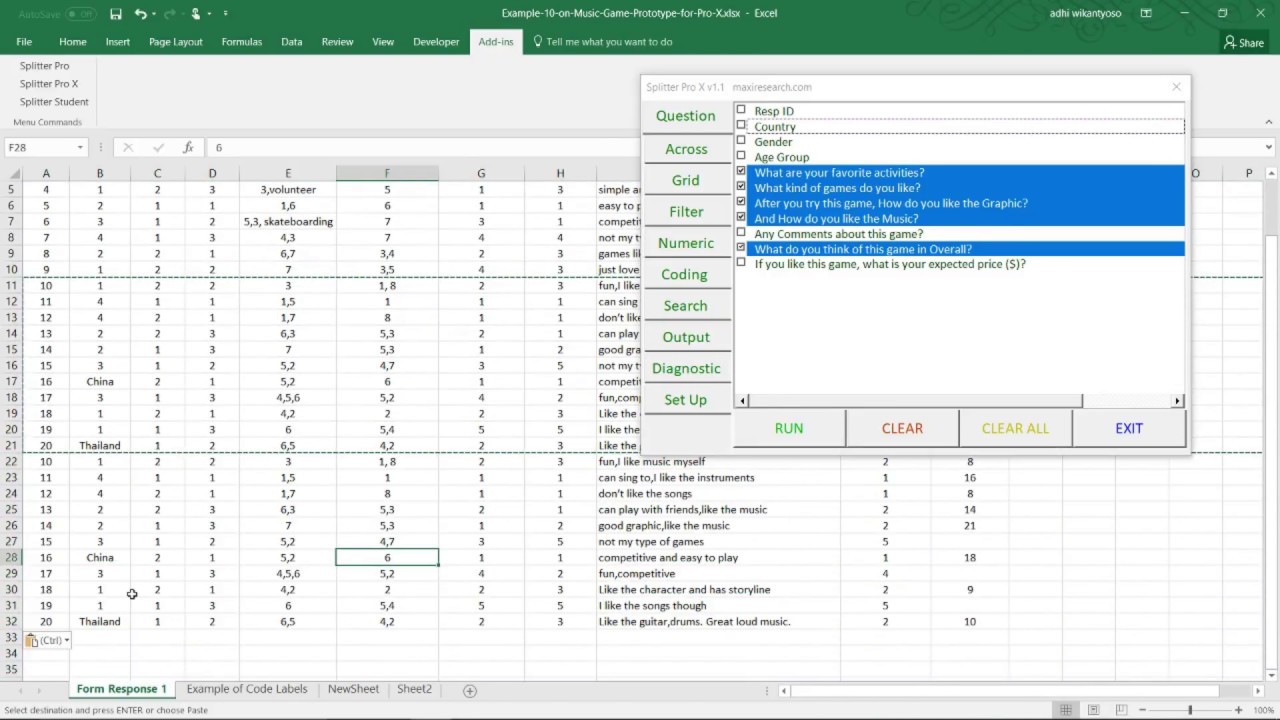The height and width of the screenshot is (720, 1280).
Task: Open the Name Box dropdown arrow
Action: pyautogui.click(x=80, y=147)
